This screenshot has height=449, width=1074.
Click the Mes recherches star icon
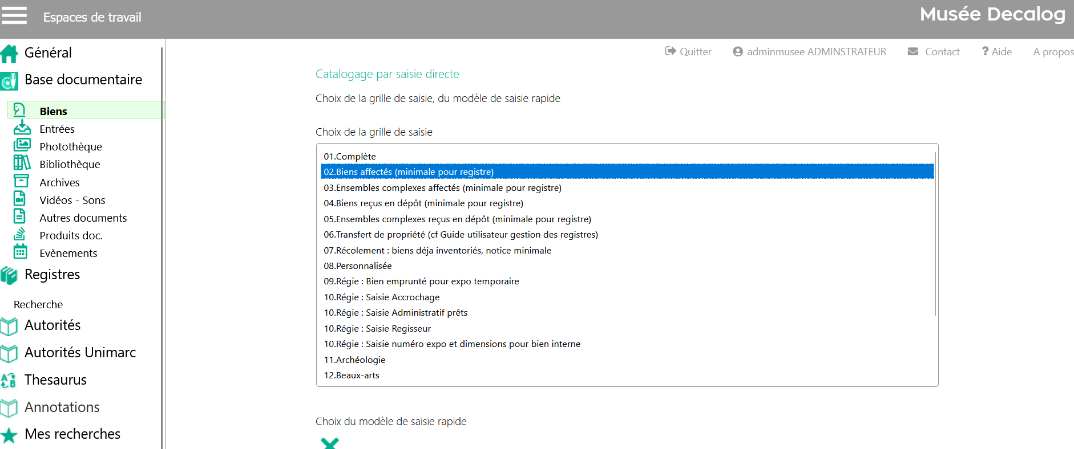pos(10,435)
